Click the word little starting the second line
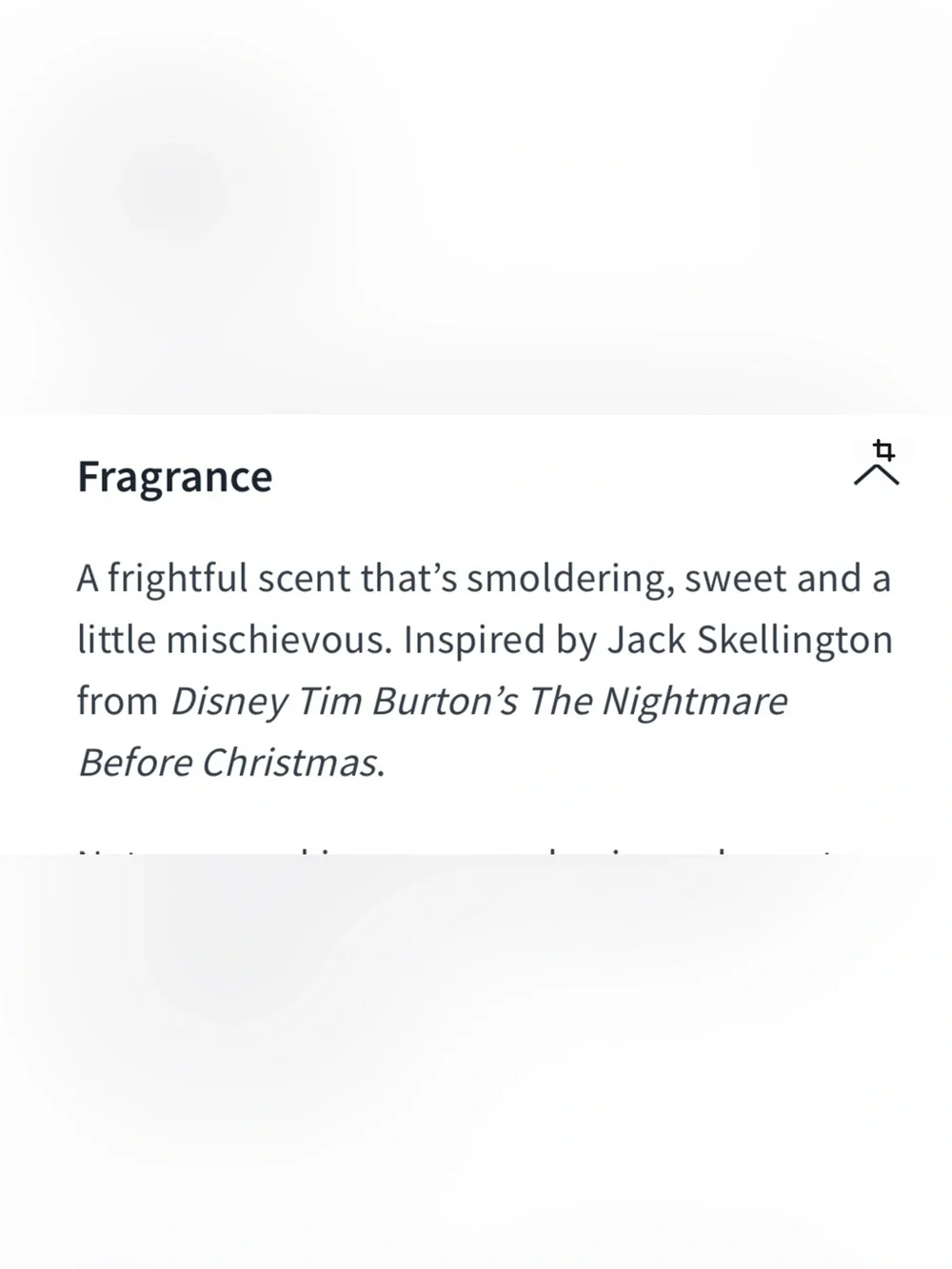The height and width of the screenshot is (1269, 952). click(x=115, y=640)
